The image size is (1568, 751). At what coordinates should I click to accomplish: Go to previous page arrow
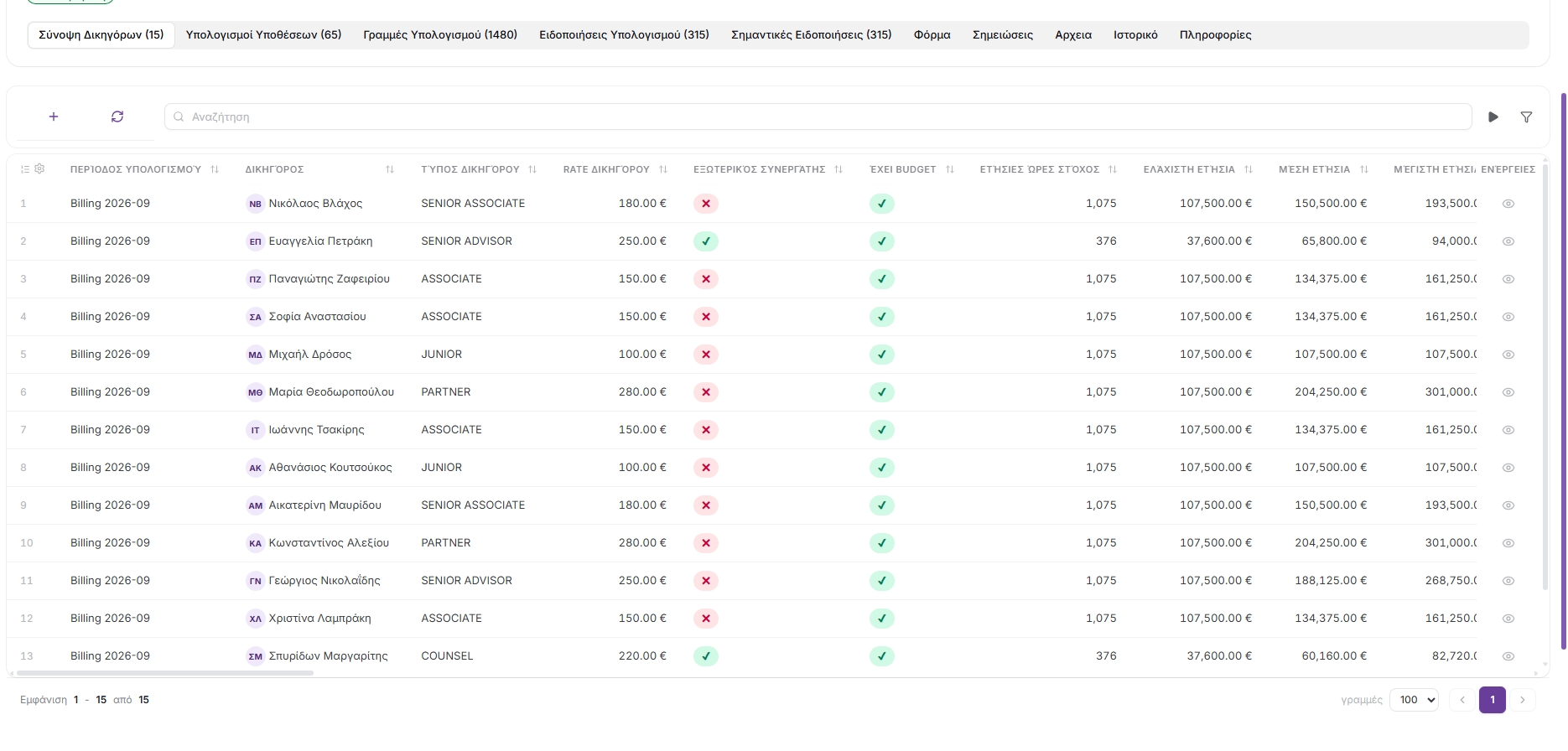pos(1462,700)
